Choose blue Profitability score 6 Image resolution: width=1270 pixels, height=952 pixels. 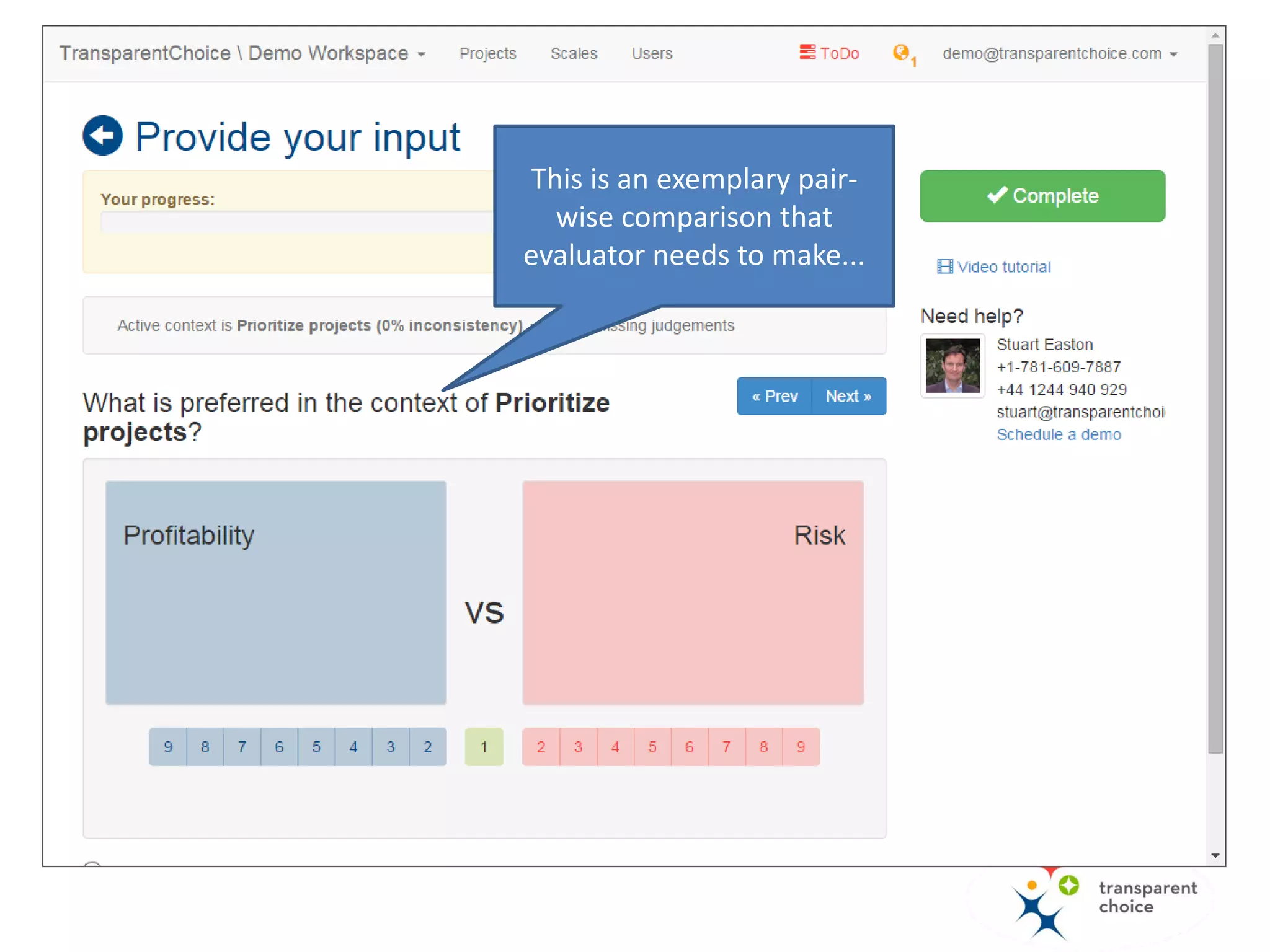tap(279, 747)
